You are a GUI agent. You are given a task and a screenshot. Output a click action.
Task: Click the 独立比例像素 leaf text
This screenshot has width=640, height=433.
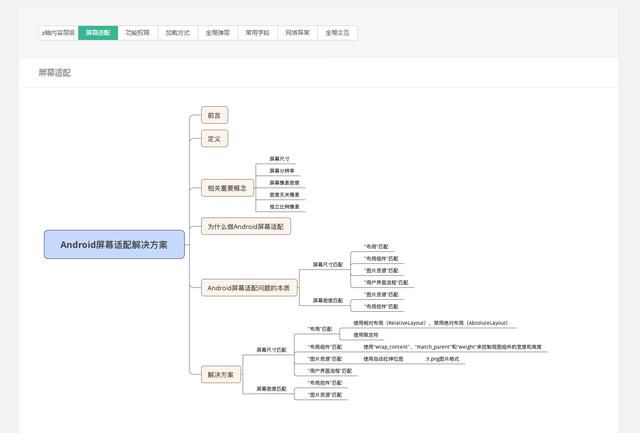(x=284, y=207)
